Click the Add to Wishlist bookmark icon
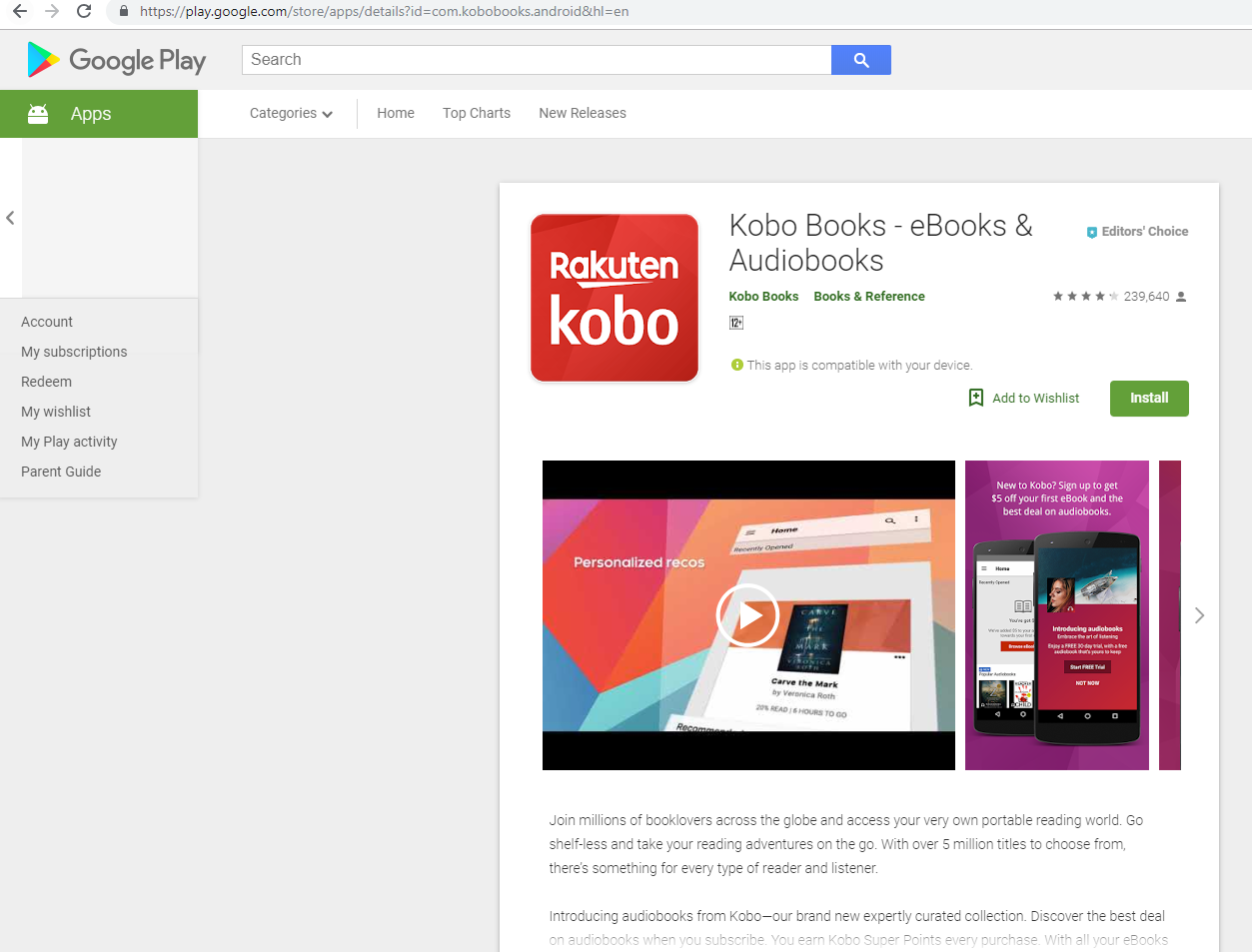 [975, 398]
